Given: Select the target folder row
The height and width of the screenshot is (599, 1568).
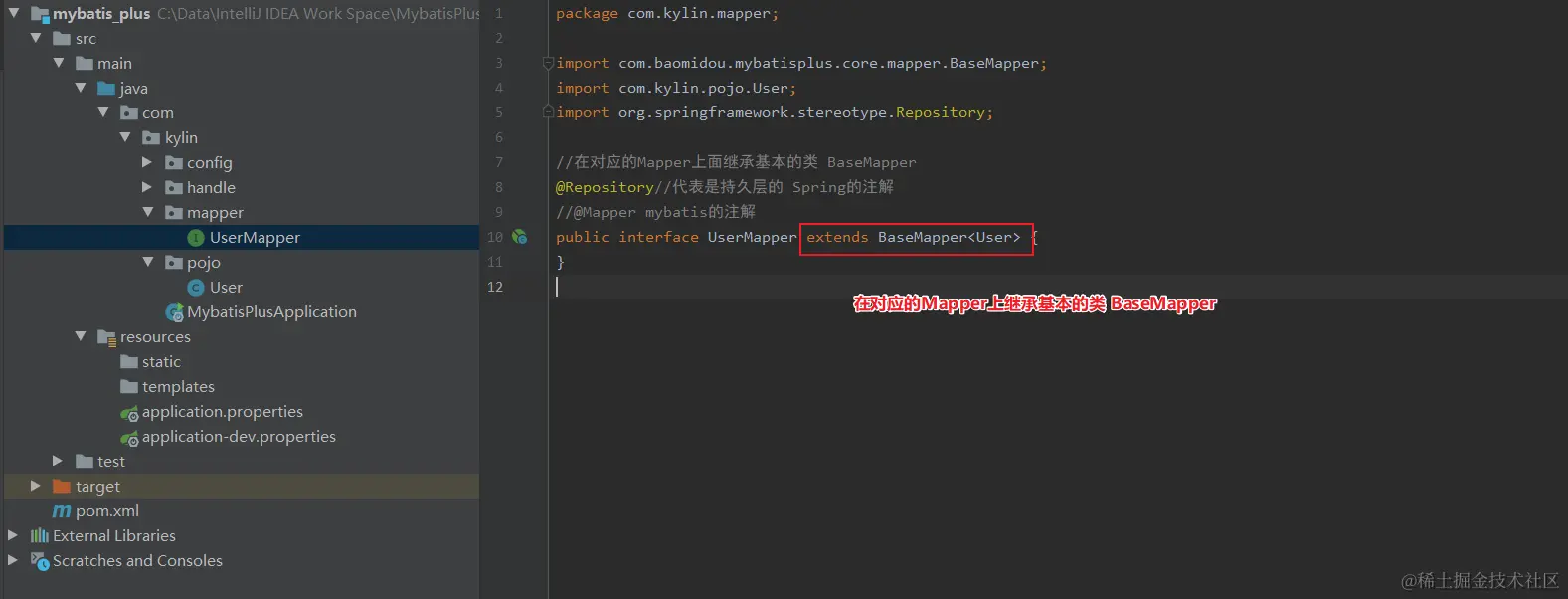Looking at the screenshot, I should click(242, 486).
